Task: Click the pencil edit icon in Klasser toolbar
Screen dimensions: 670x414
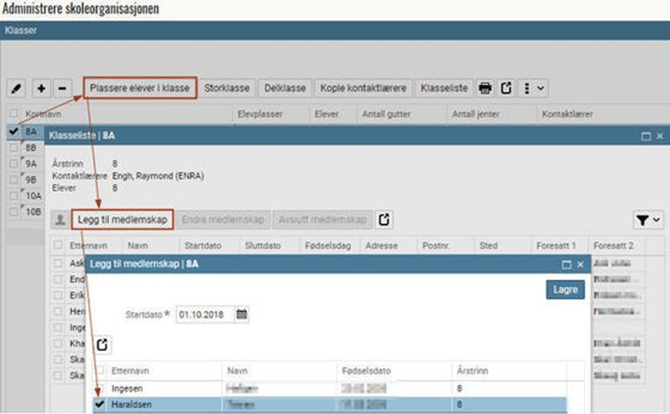Action: (16, 88)
